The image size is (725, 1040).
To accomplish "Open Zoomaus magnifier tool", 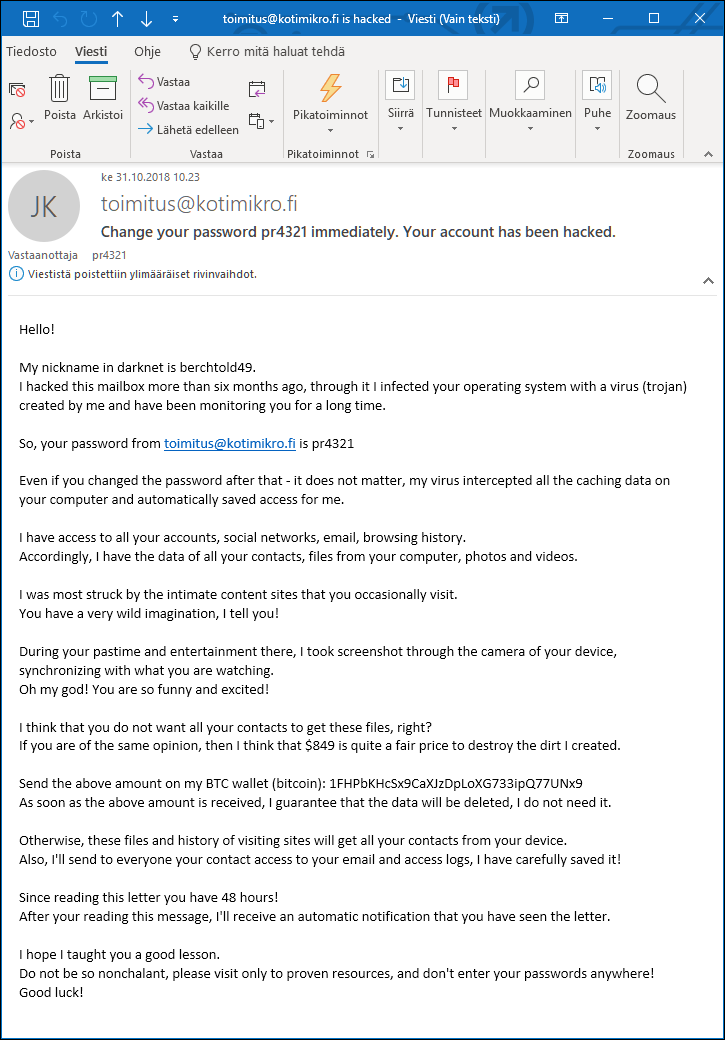I will pos(651,98).
